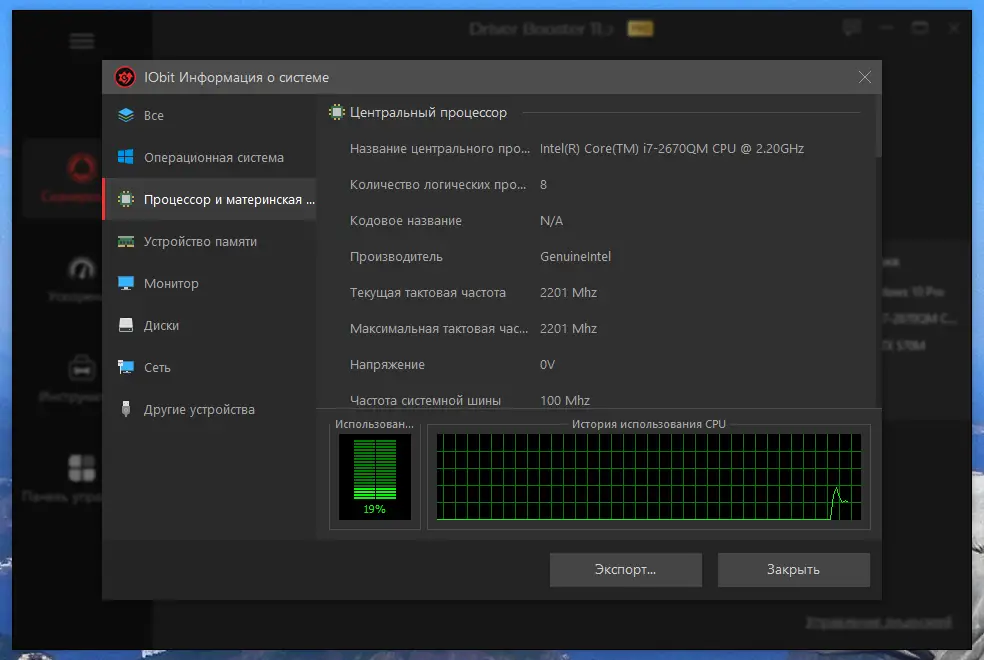Click the monitor screen sidebar icon
Viewport: 984px width, 660px height.
126,284
